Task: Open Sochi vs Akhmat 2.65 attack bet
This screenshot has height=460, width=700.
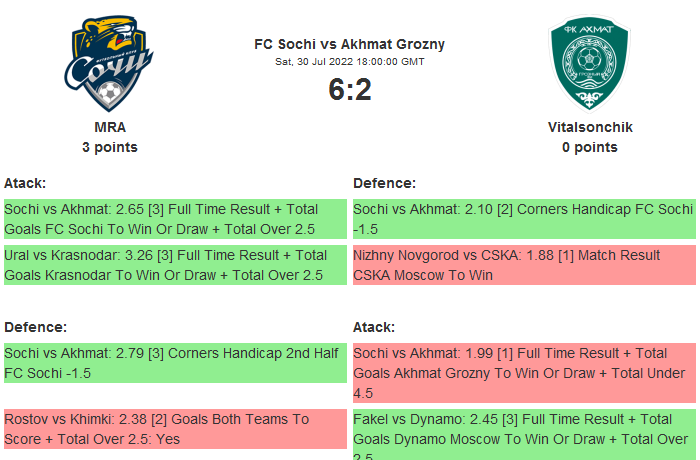Action: point(174,219)
